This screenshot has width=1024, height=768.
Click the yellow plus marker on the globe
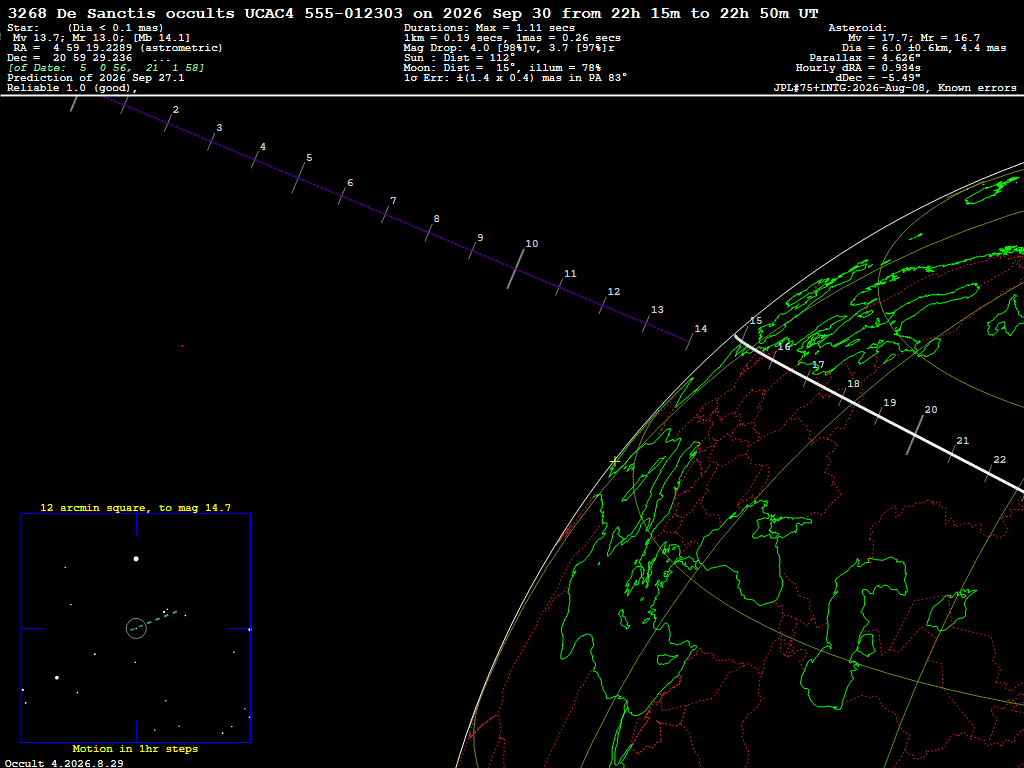(x=615, y=462)
